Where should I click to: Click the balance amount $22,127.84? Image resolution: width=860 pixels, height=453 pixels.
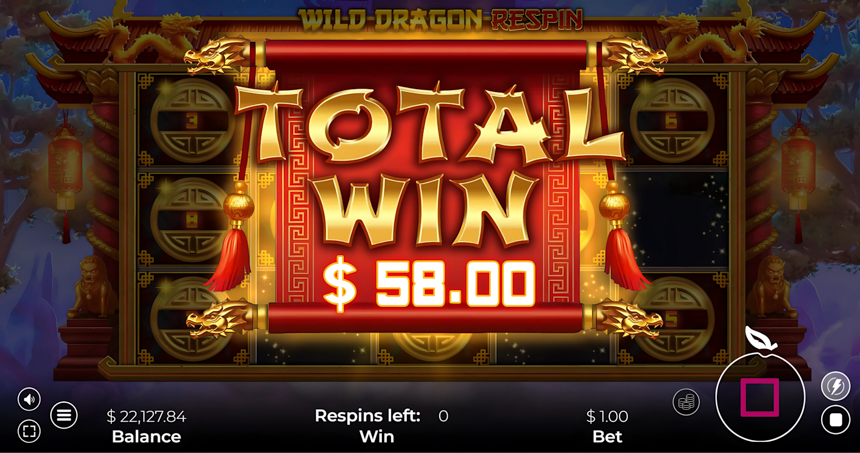tap(146, 417)
